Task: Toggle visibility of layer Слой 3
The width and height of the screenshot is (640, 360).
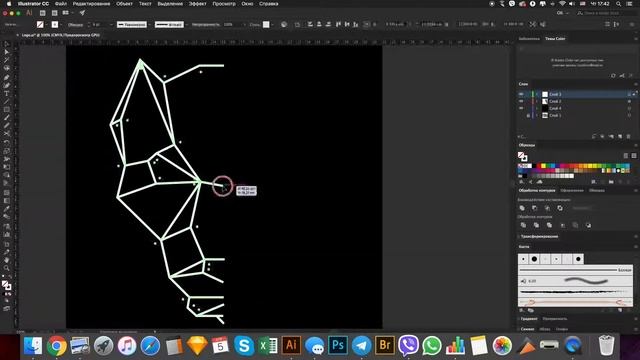Action: click(521, 94)
